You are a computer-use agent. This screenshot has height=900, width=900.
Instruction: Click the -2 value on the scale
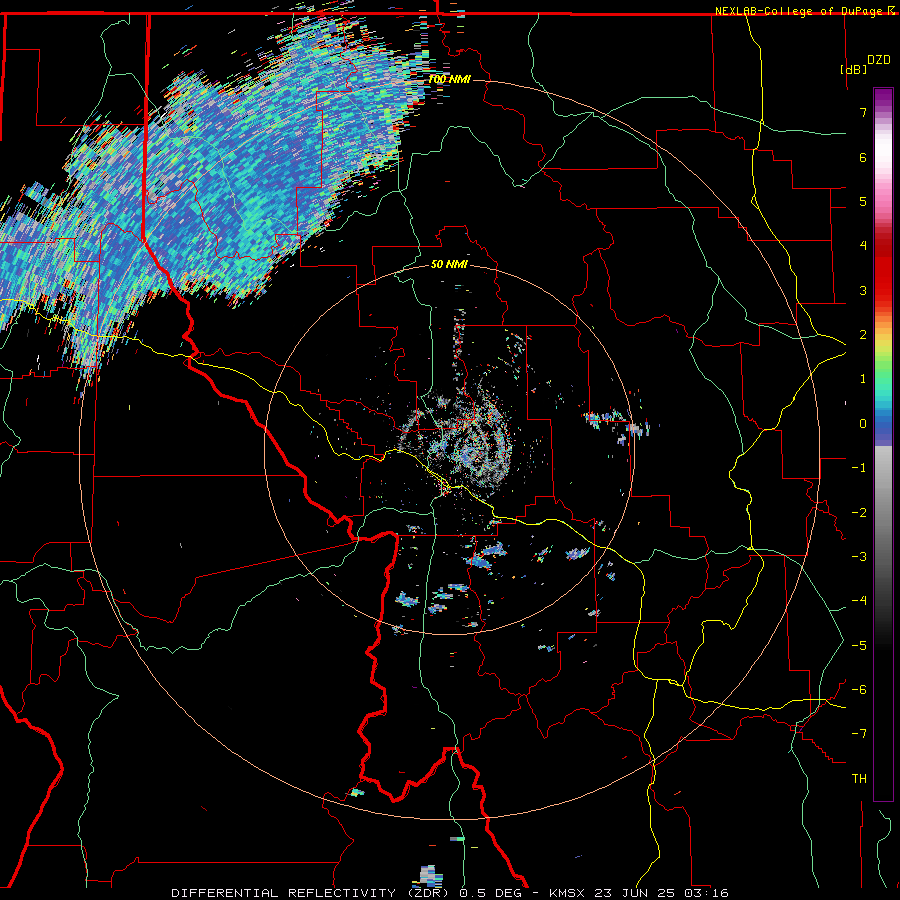point(859,513)
